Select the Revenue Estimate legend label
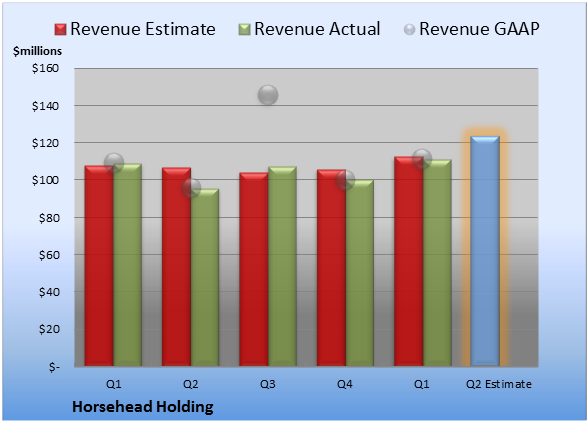Viewport: 588px width, 422px height. (143, 29)
